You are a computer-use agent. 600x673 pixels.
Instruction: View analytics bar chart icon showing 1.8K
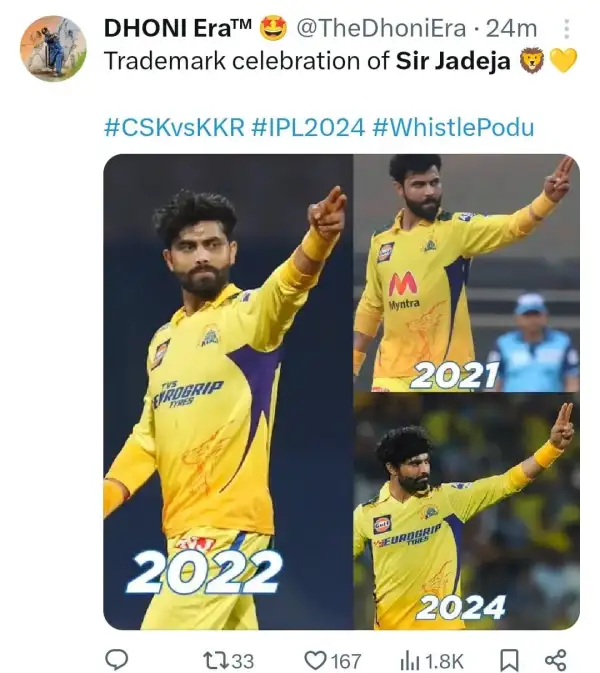tap(408, 661)
